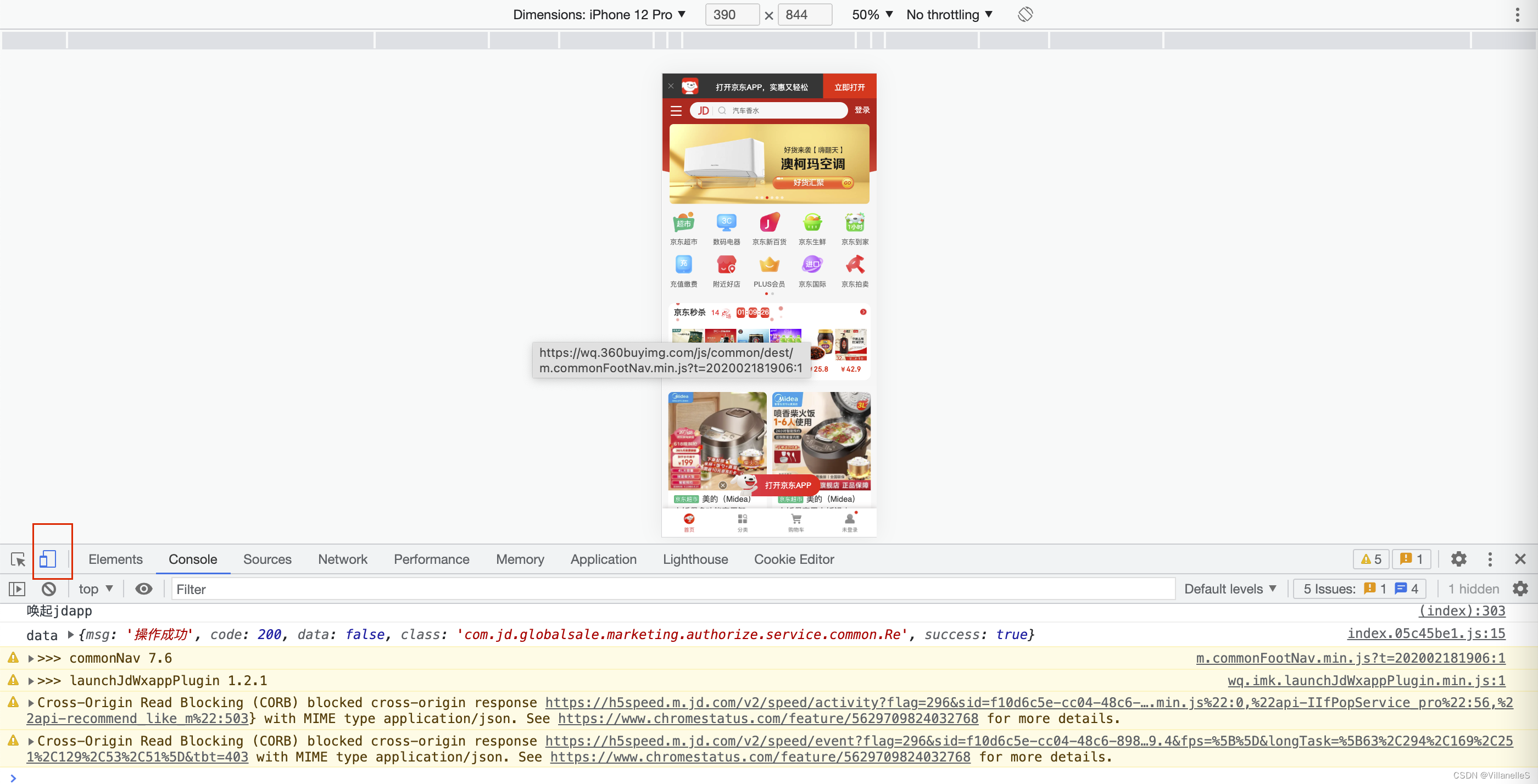Select the inspect element cursor icon
Screen dimensions: 1538x784
(x=18, y=559)
